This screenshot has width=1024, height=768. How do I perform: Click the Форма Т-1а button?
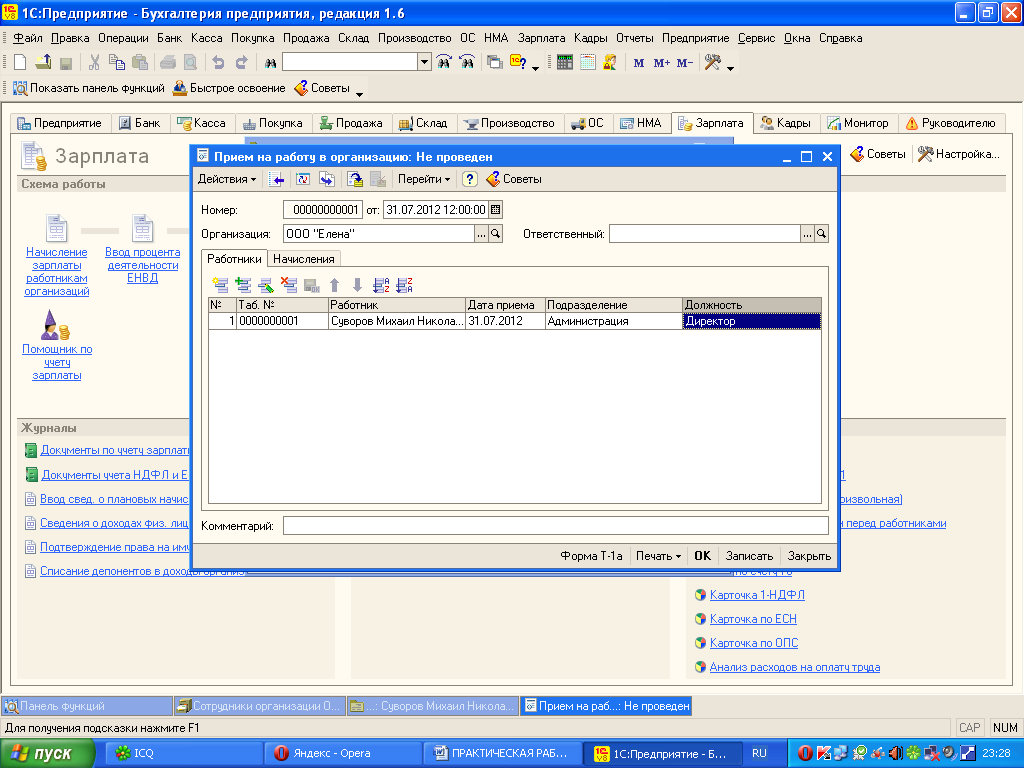coord(591,556)
